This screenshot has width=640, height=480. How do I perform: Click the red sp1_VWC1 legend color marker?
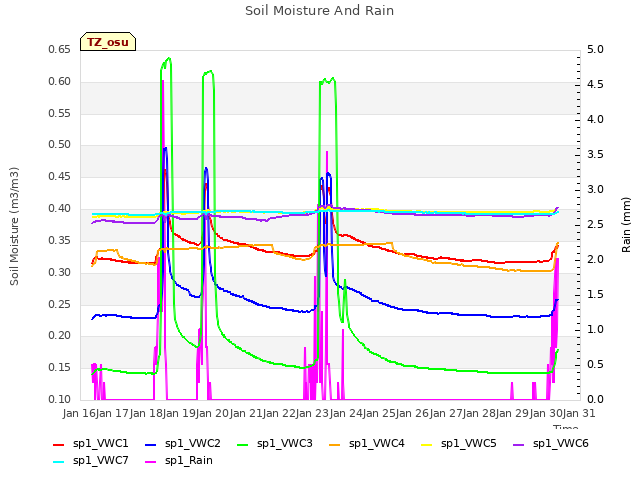[59, 444]
